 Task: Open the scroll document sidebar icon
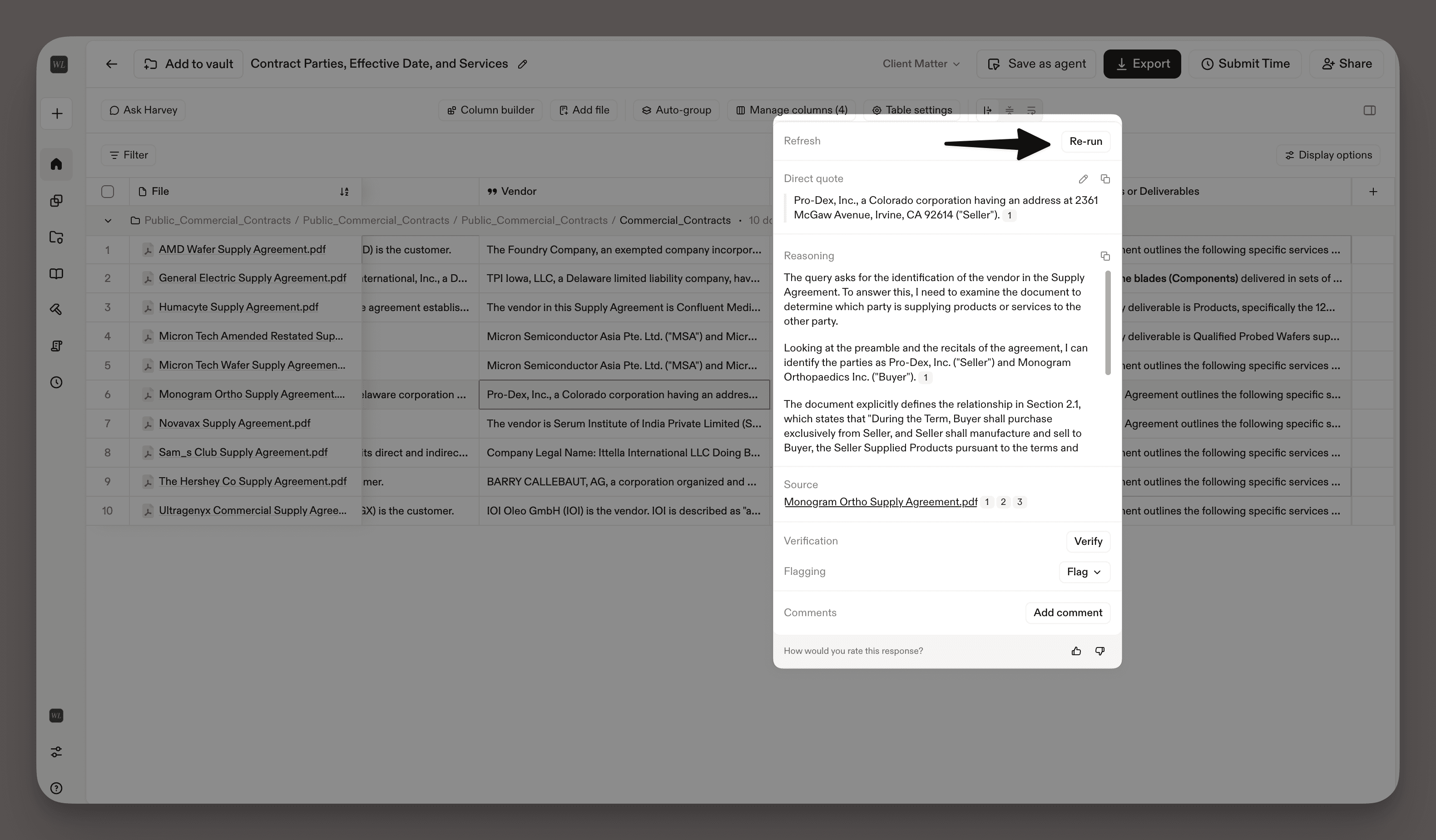click(56, 346)
